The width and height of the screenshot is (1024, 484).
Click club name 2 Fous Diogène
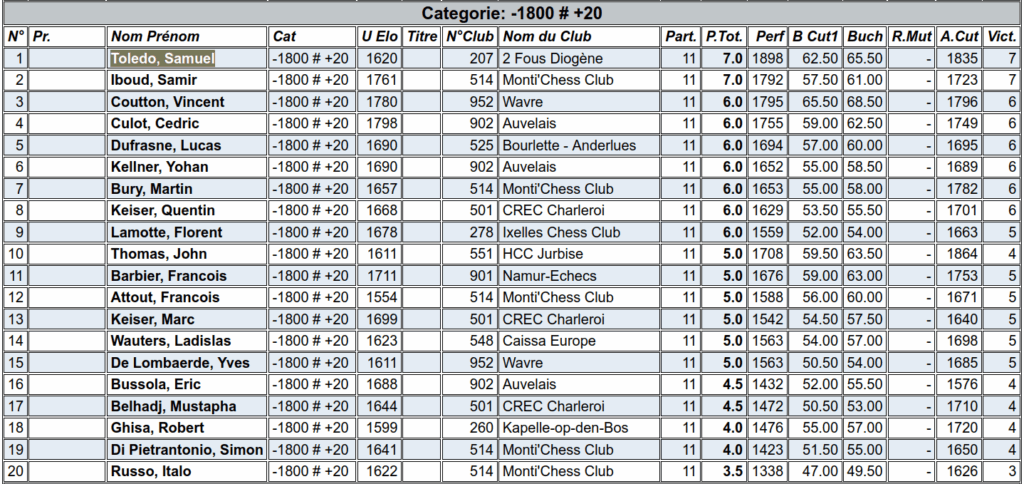552,59
